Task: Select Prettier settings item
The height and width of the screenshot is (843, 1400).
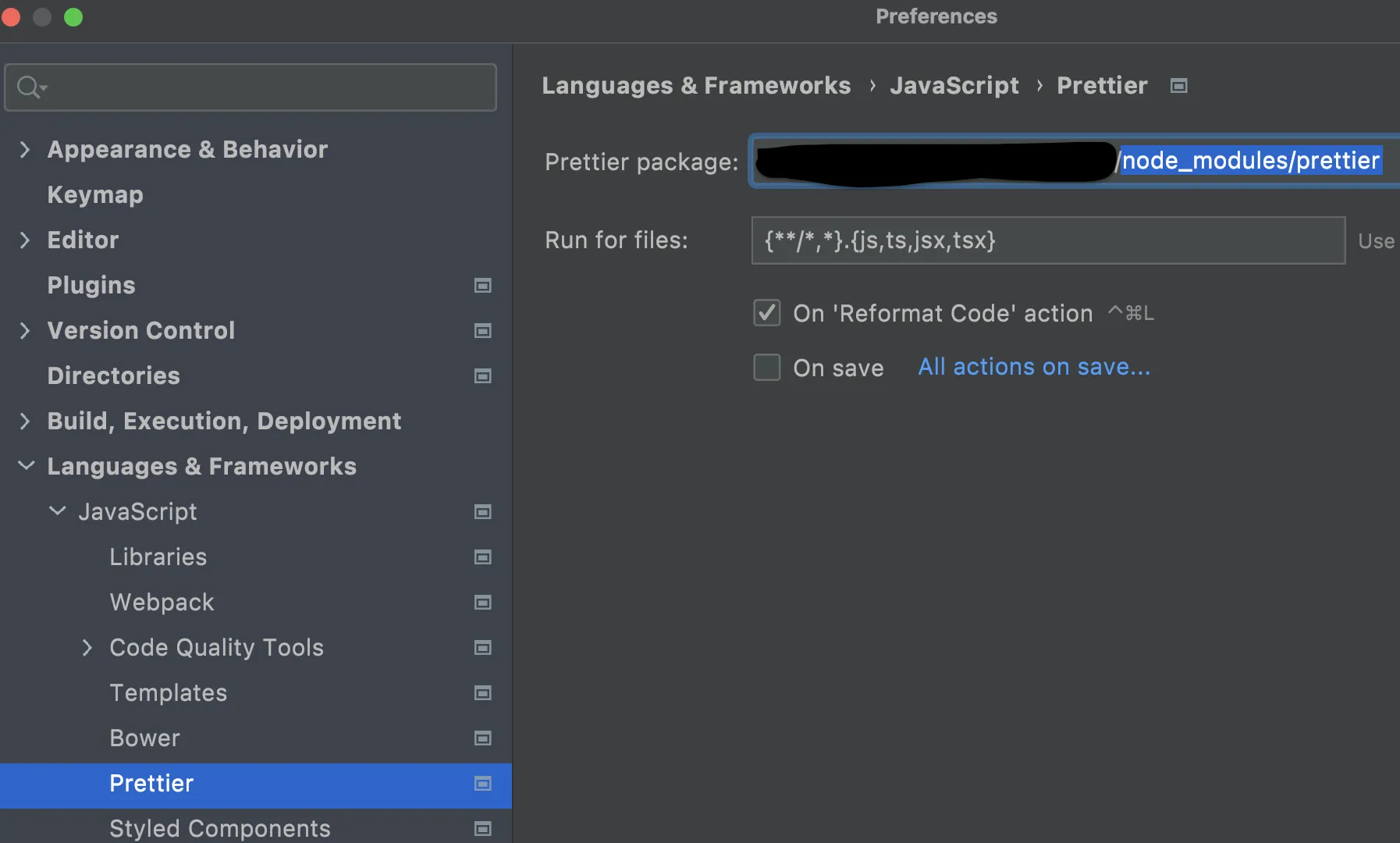Action: point(151,784)
